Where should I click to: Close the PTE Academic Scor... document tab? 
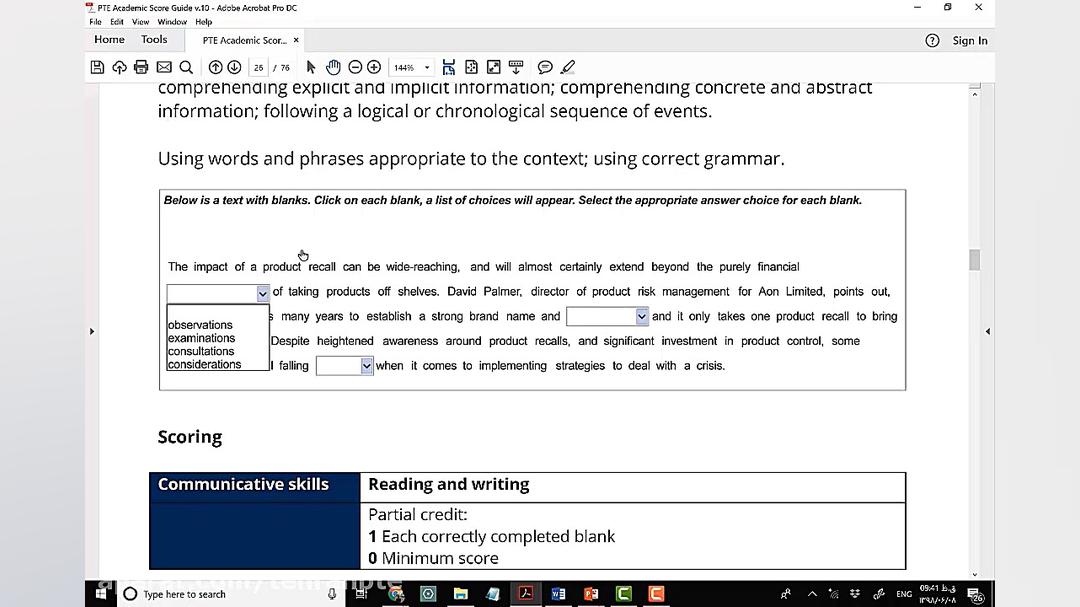coord(296,40)
